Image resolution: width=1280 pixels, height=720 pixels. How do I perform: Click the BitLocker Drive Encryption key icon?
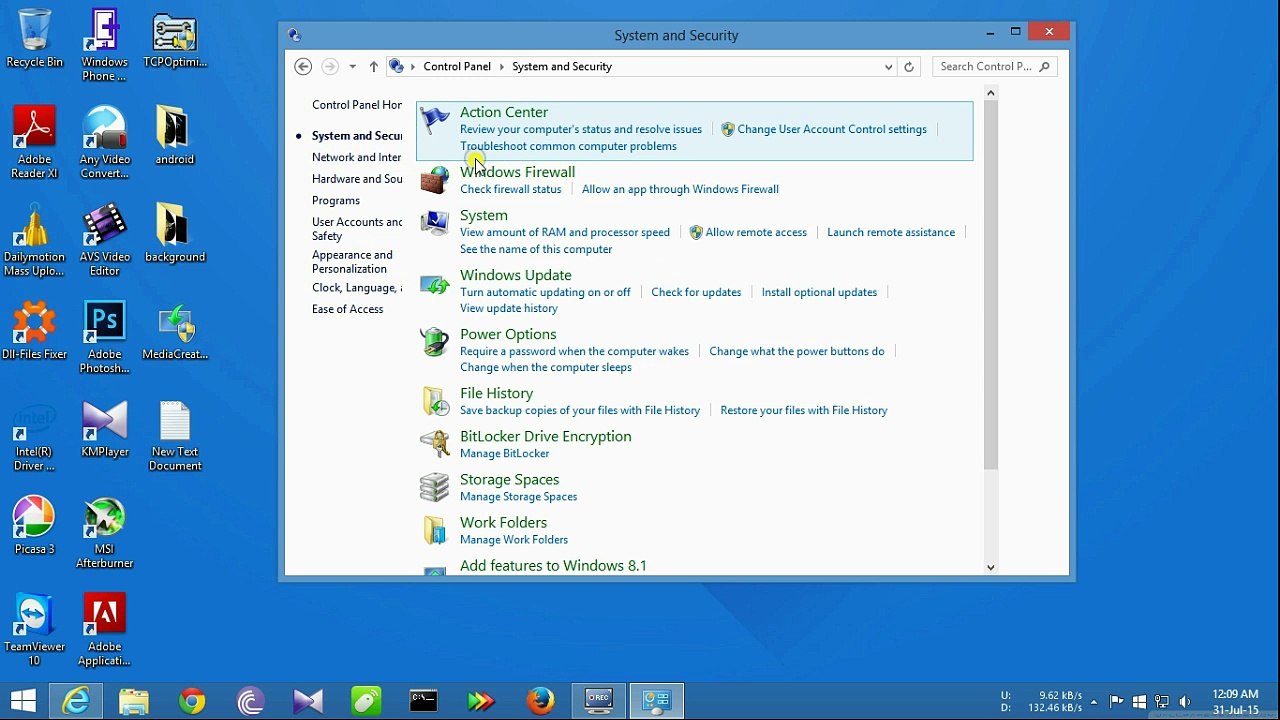[x=434, y=444]
